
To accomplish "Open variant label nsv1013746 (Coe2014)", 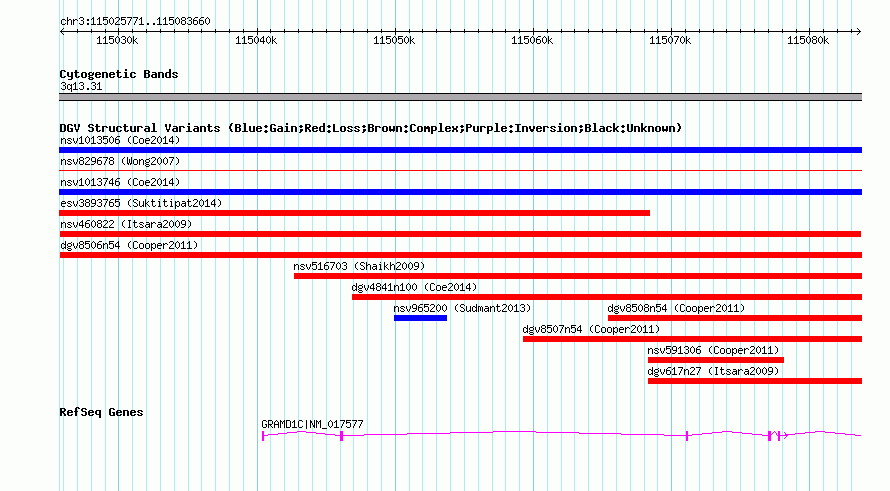I will [120, 182].
